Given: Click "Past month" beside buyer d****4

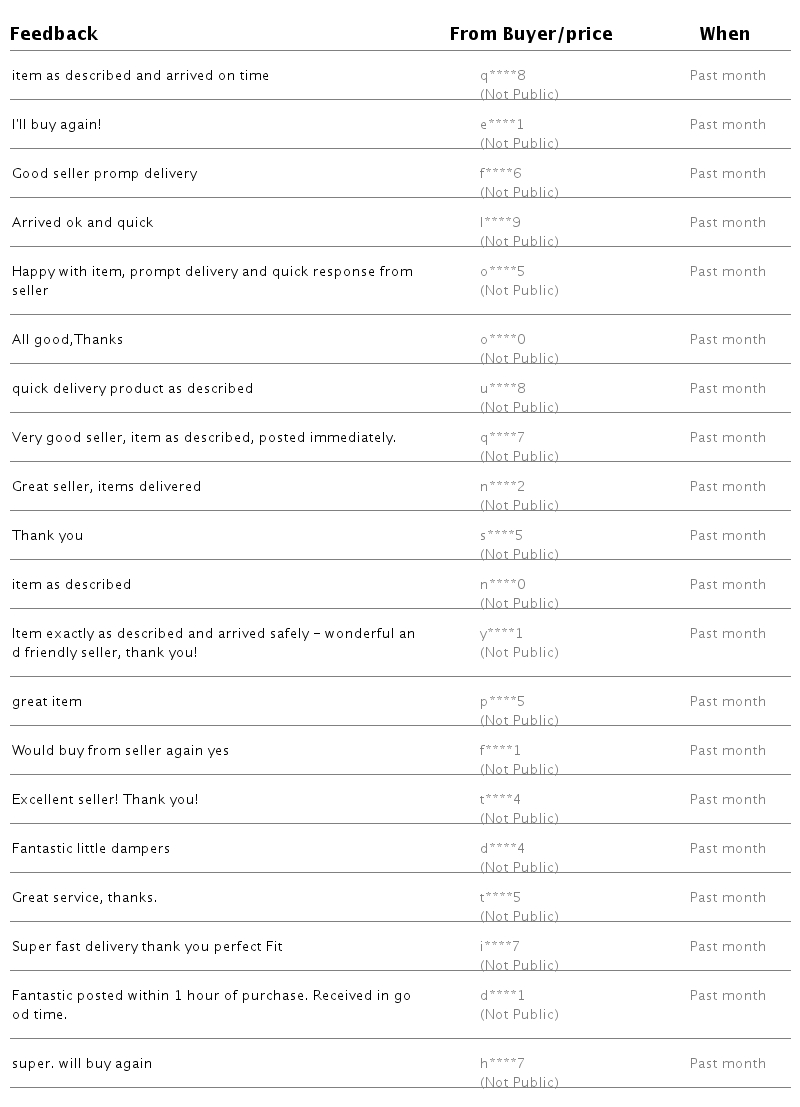Looking at the screenshot, I should coord(728,848).
